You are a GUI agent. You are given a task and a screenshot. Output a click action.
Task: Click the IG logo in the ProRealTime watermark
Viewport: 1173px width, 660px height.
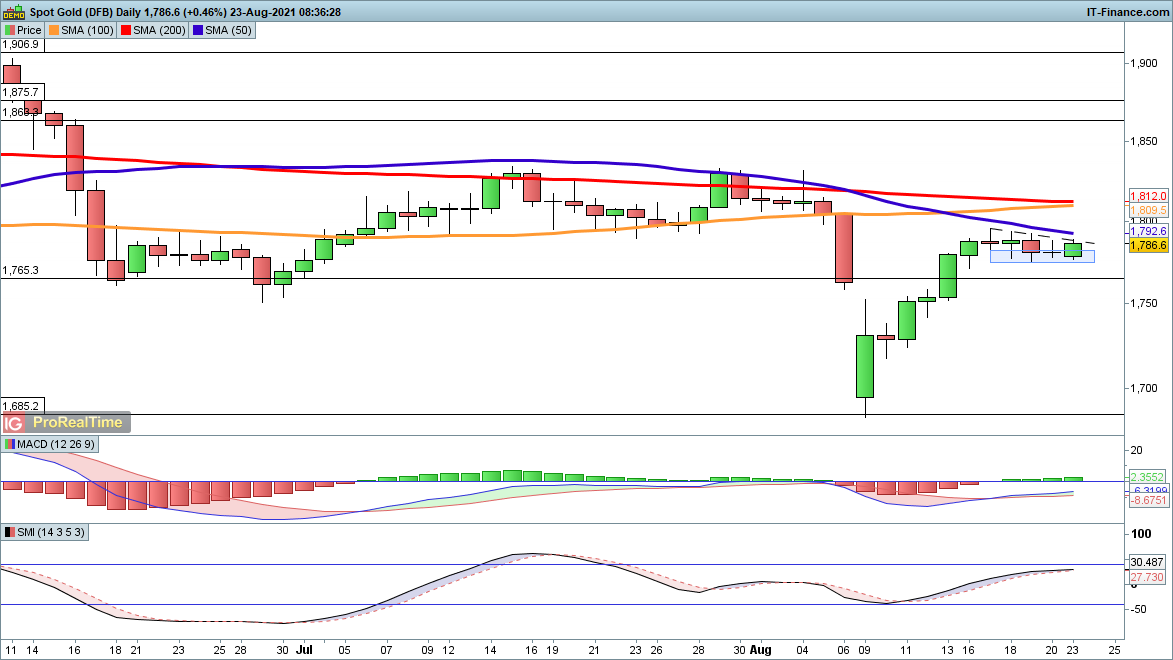15,423
